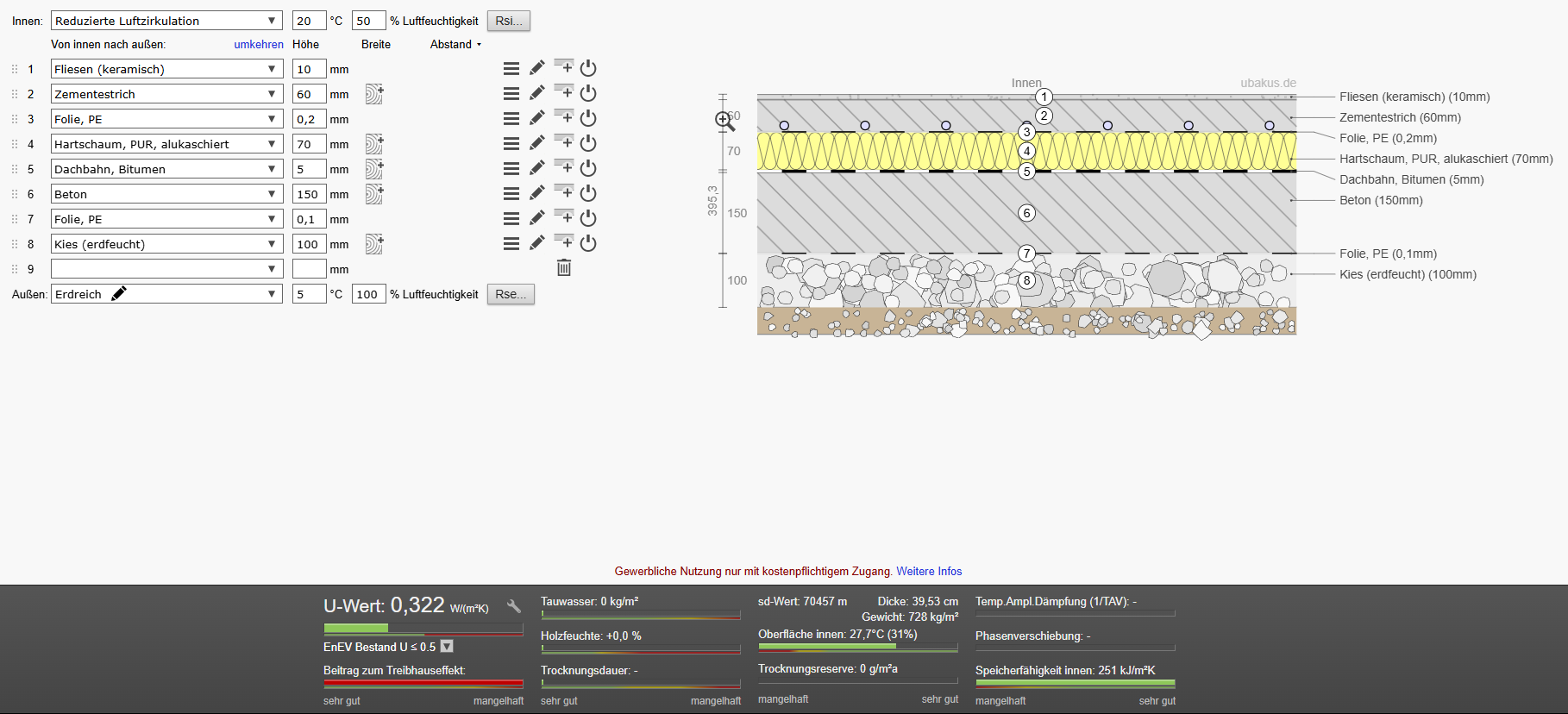The height and width of the screenshot is (714, 1568).
Task: Click the U-Wert rating bar
Action: click(x=423, y=629)
